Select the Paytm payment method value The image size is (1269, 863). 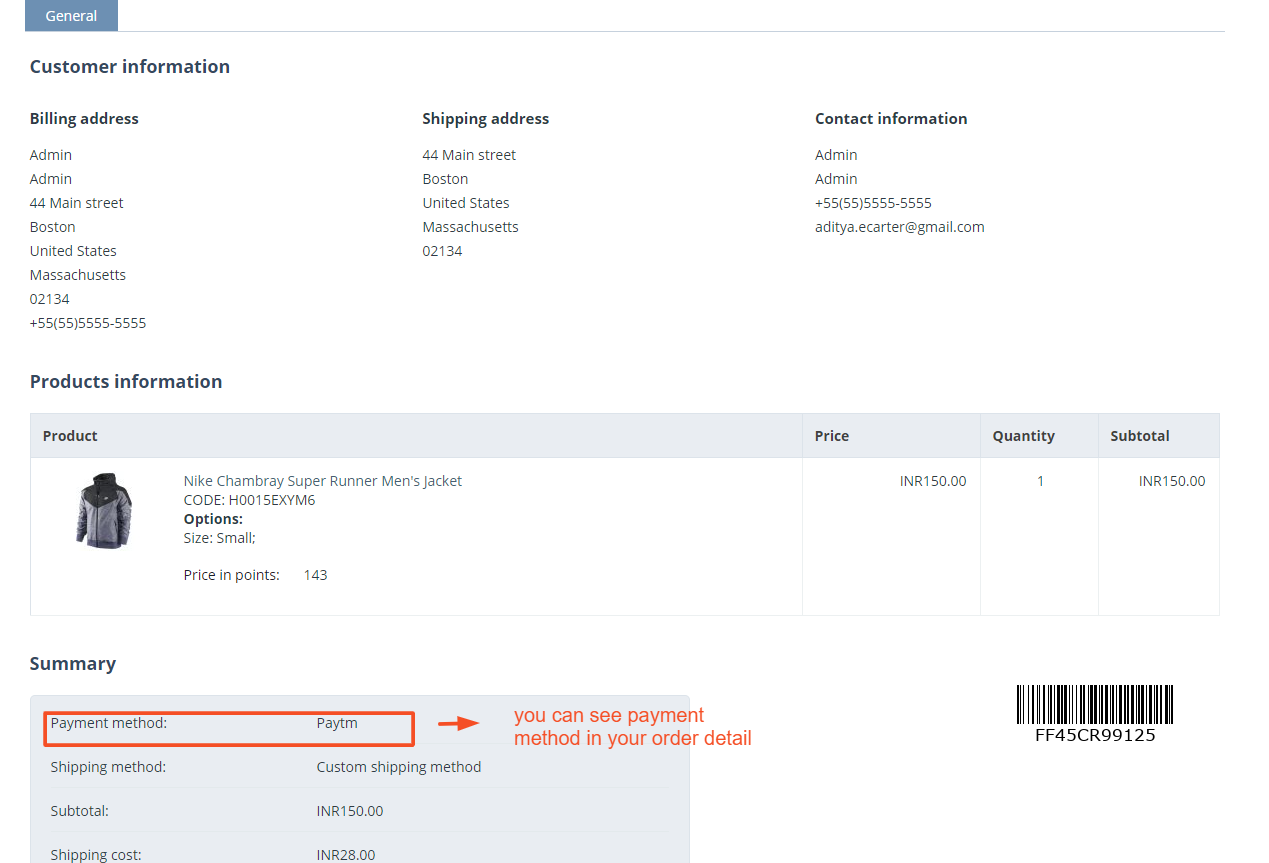pyautogui.click(x=337, y=723)
